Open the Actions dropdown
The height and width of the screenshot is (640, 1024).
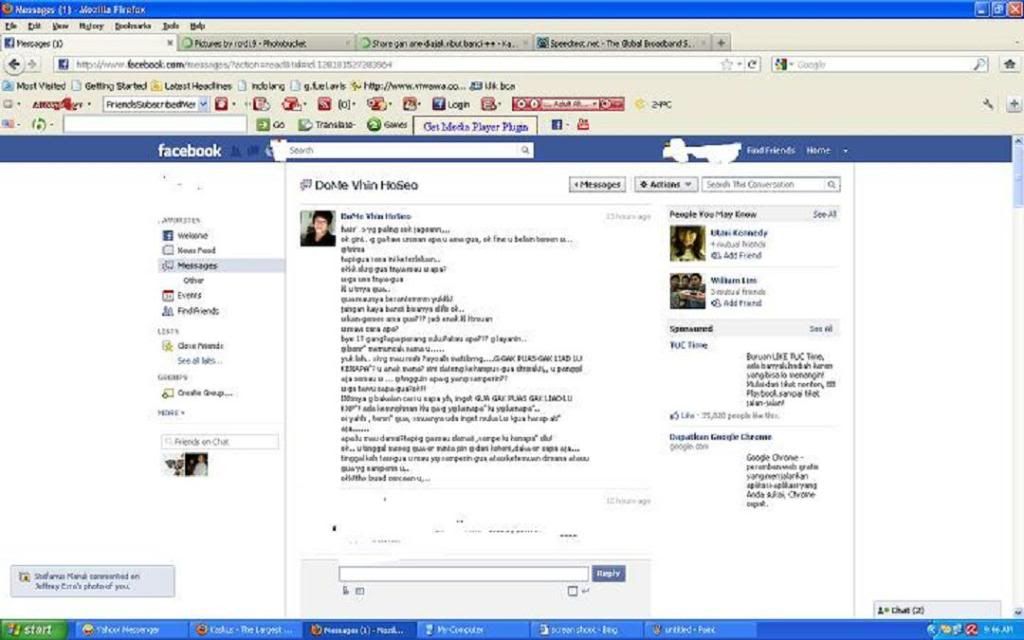pos(665,185)
